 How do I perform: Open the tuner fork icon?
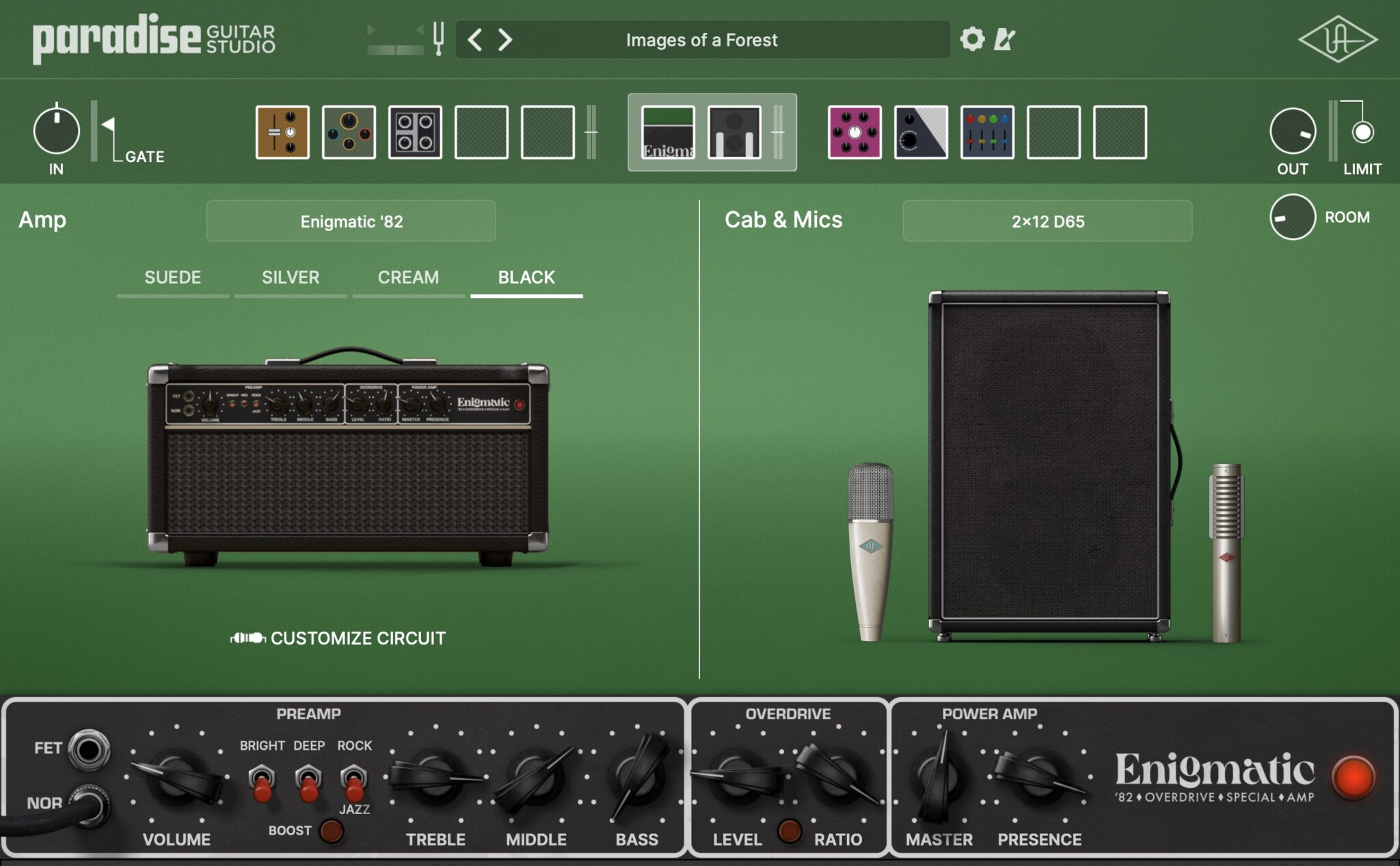coord(438,38)
